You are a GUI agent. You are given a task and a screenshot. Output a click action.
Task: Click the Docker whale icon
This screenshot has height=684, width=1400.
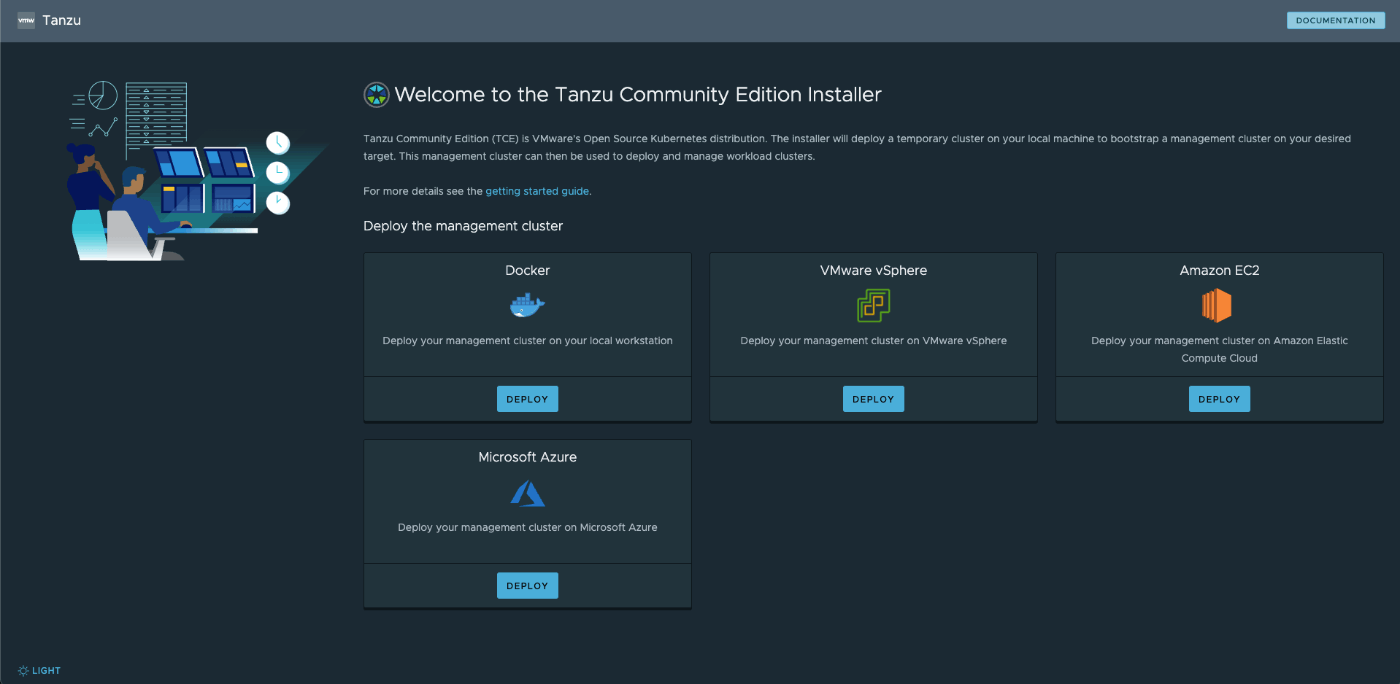pos(527,306)
